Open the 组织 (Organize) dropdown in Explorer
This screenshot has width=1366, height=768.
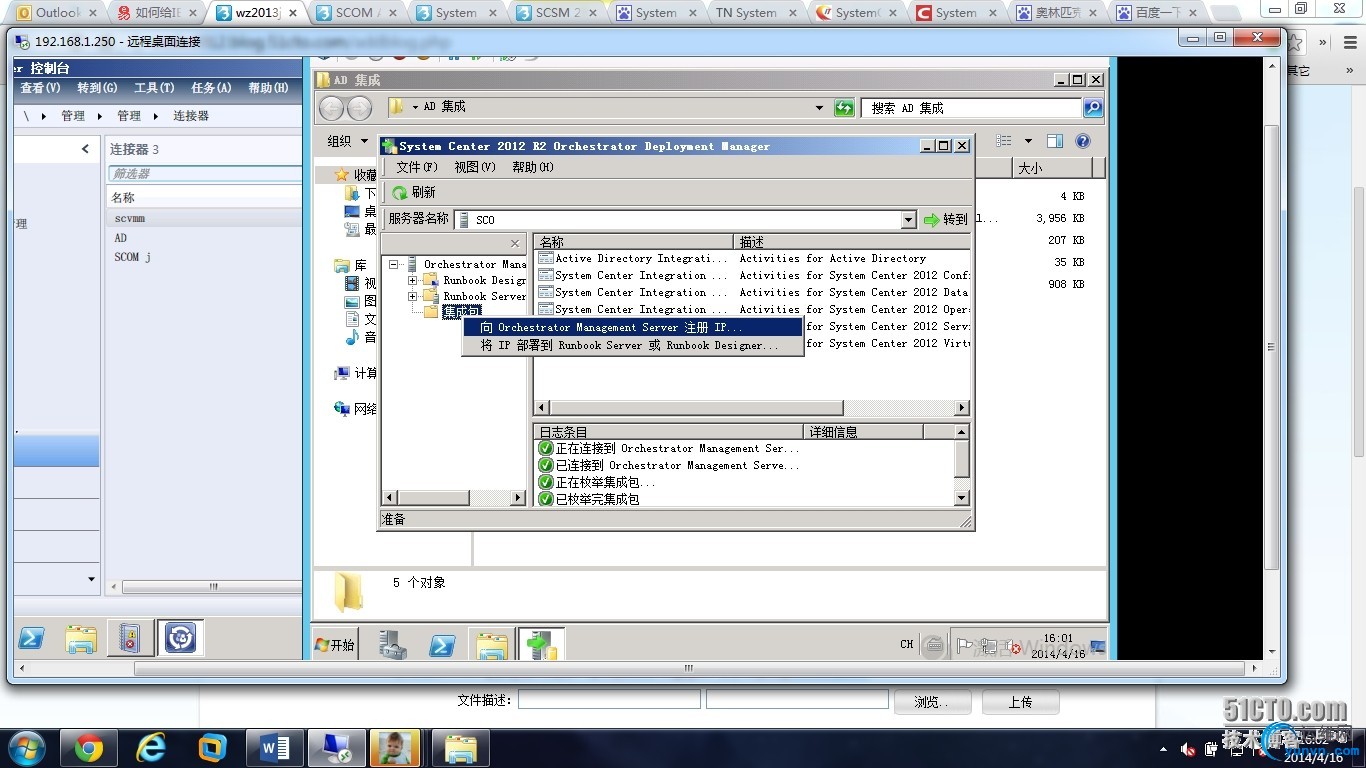pos(348,141)
